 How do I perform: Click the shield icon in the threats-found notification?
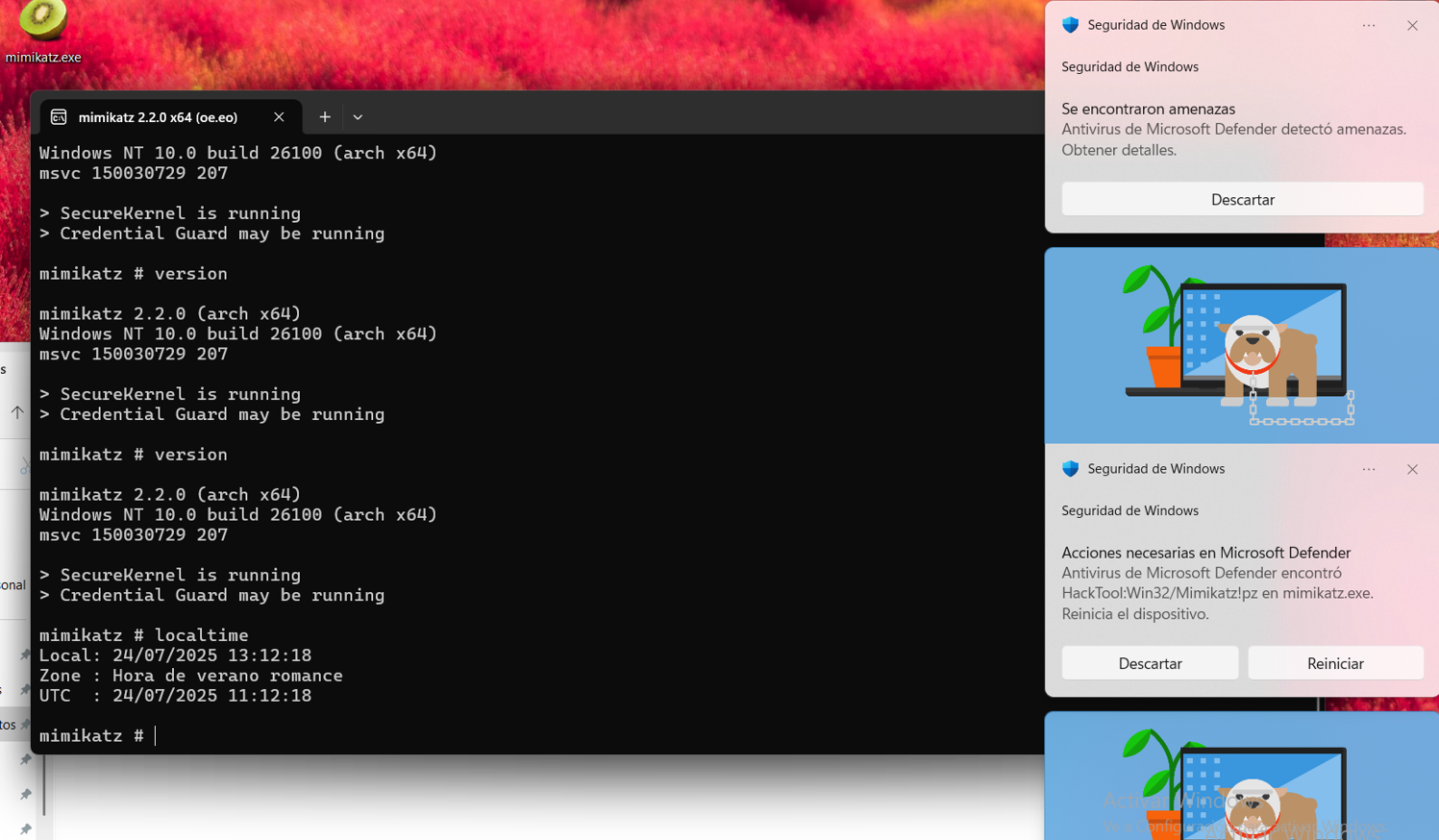tap(1070, 25)
